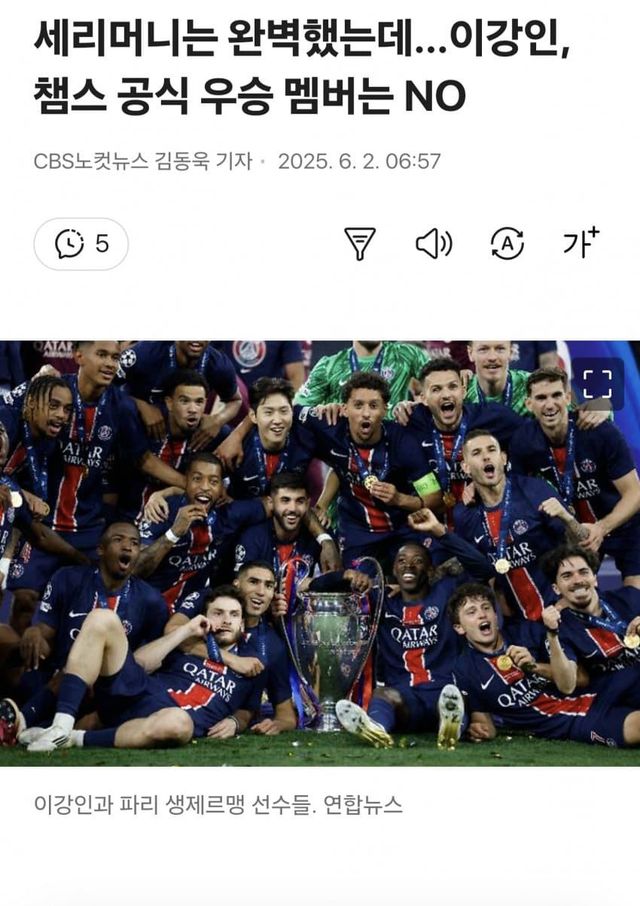Tap the clock speech-bubble icon
Viewport: 640px width, 906px height.
tap(70, 244)
